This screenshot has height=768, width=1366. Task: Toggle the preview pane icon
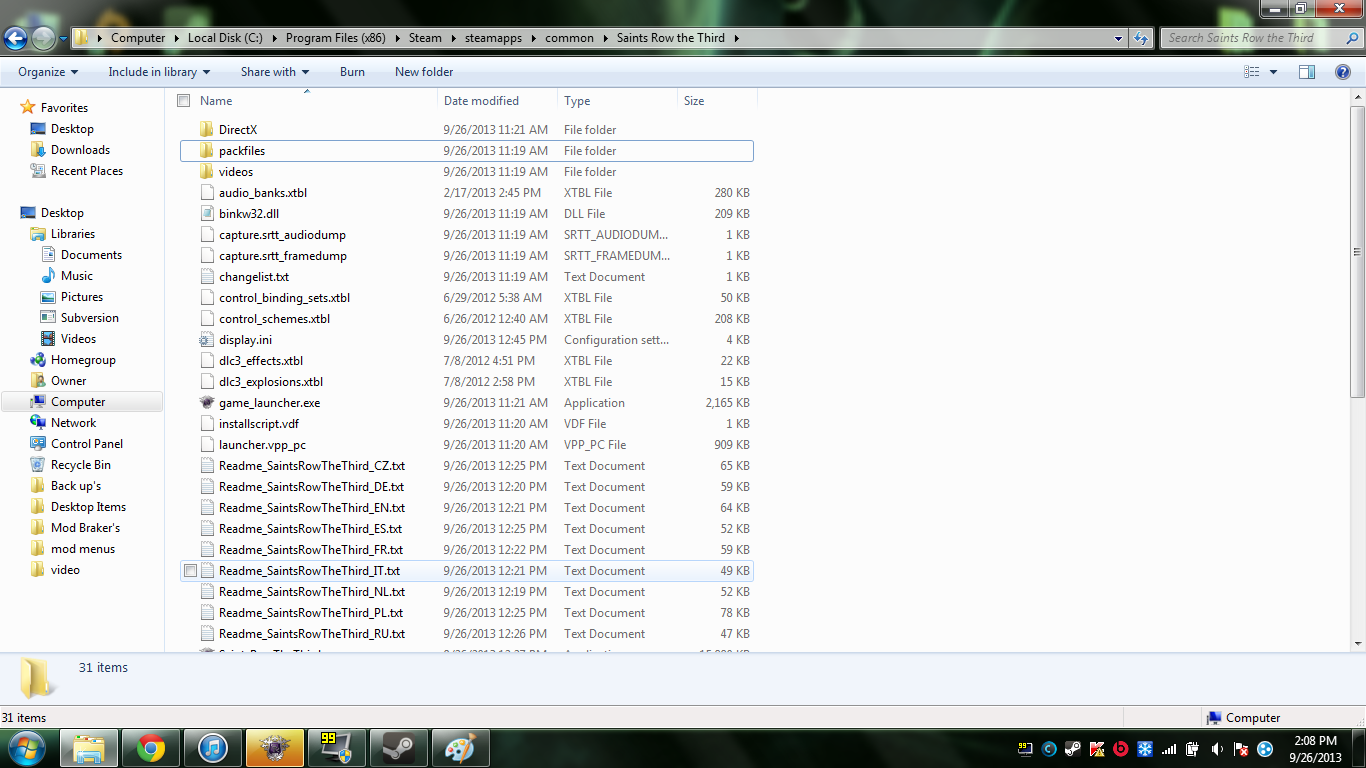(x=1307, y=72)
